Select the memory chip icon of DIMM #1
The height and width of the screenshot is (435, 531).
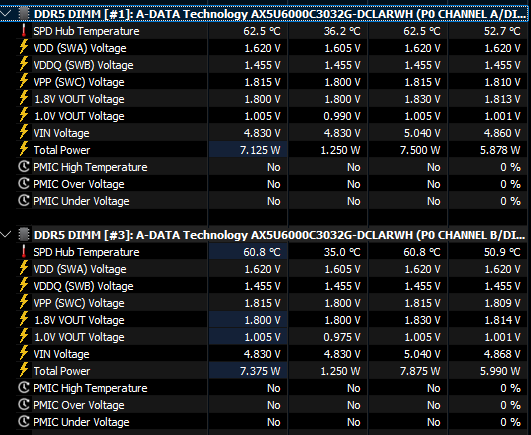(24, 14)
